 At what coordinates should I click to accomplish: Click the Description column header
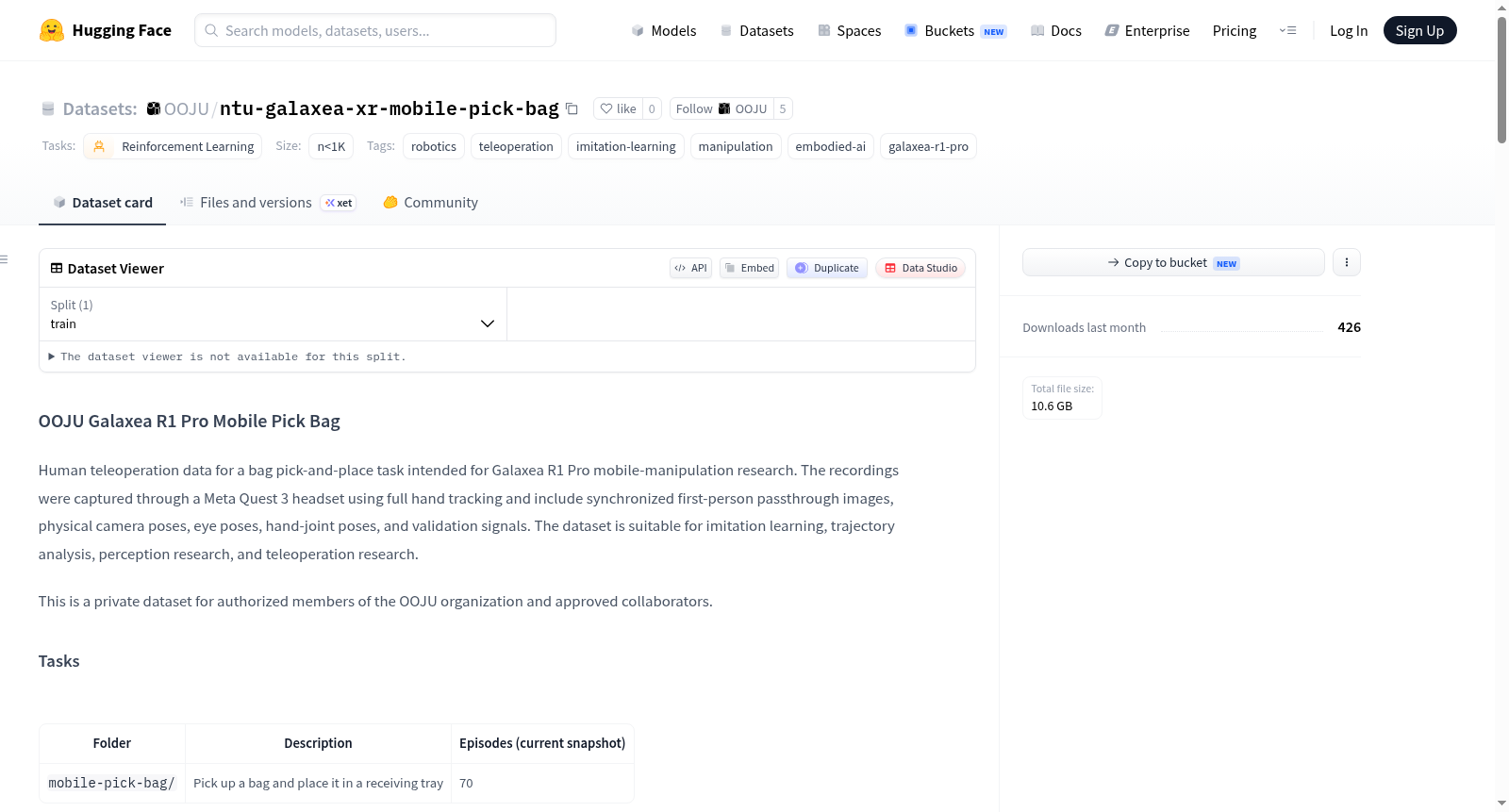tap(318, 743)
